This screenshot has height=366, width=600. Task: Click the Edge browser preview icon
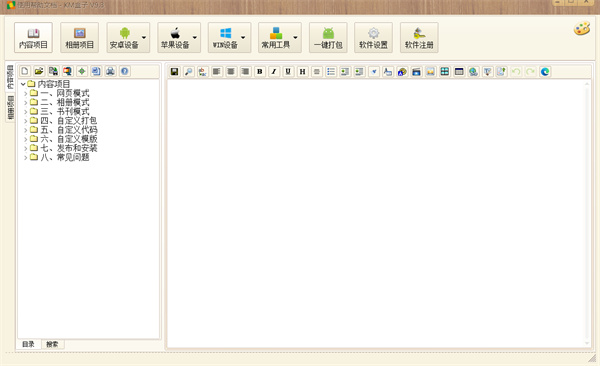point(545,72)
